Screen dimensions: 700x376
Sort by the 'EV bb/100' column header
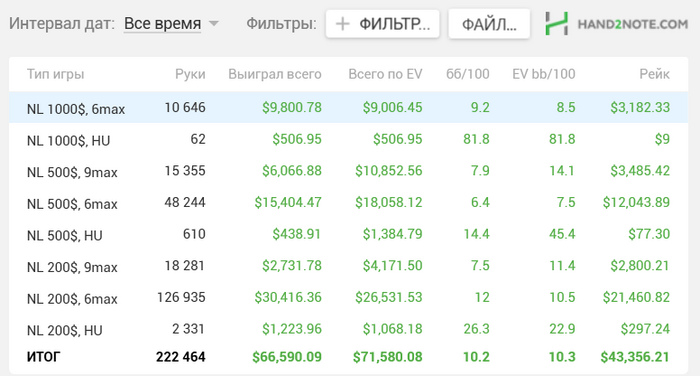(x=544, y=74)
